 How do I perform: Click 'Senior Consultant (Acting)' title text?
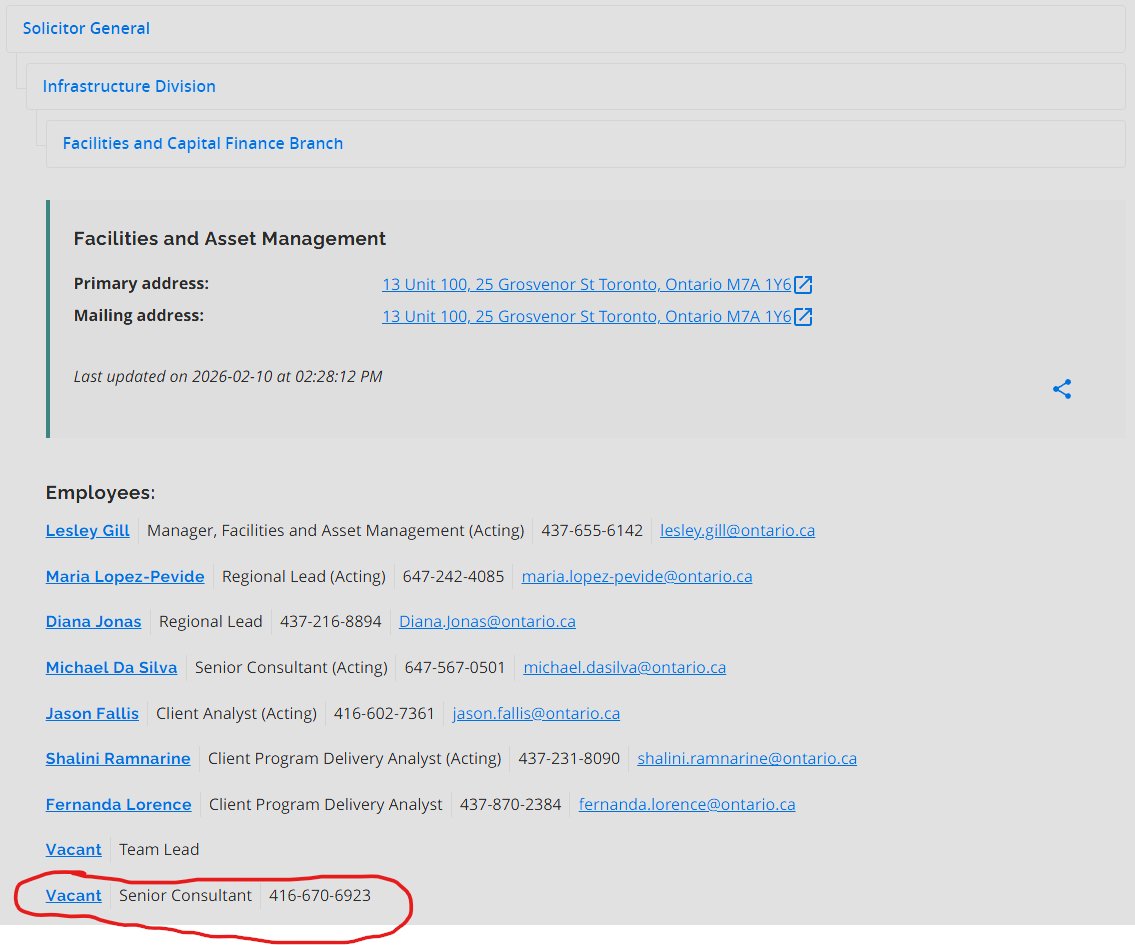click(291, 667)
